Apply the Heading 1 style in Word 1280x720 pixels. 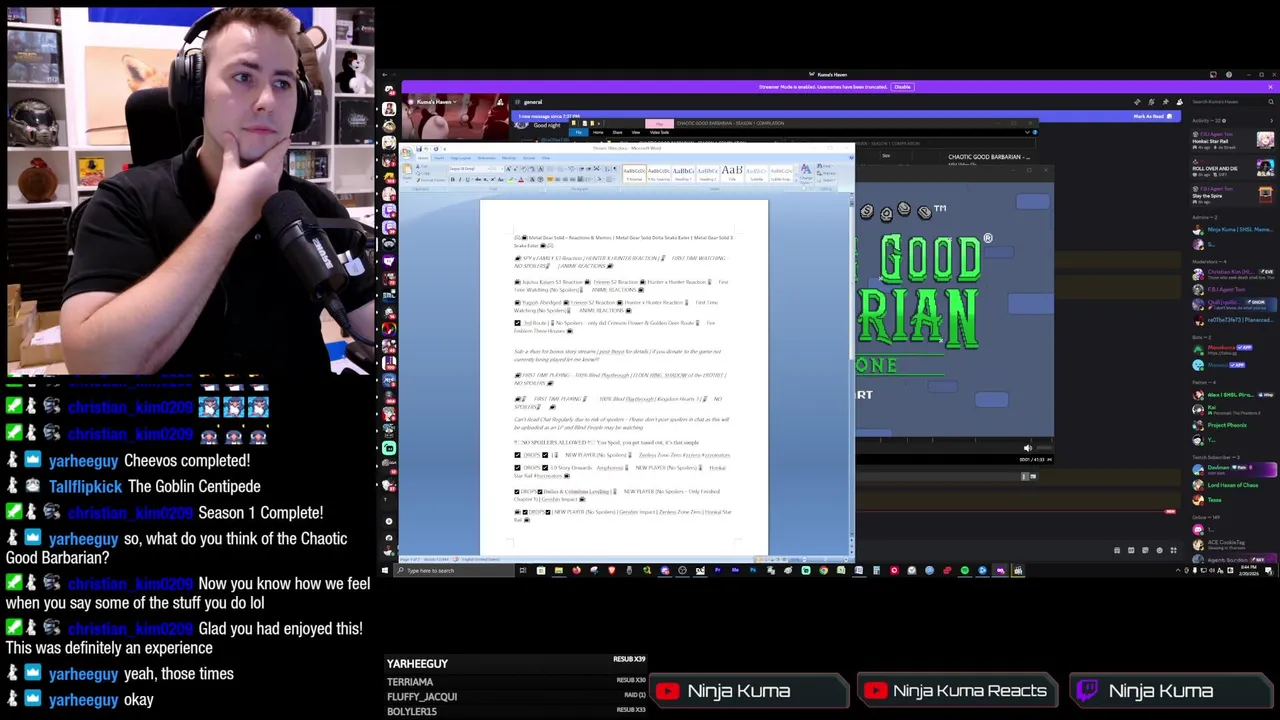pyautogui.click(x=683, y=174)
